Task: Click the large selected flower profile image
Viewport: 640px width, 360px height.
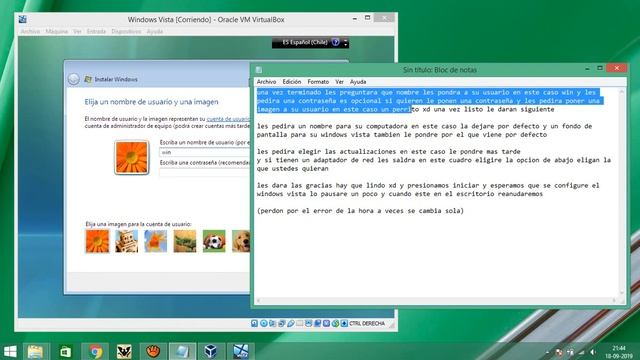Action: coord(131,158)
